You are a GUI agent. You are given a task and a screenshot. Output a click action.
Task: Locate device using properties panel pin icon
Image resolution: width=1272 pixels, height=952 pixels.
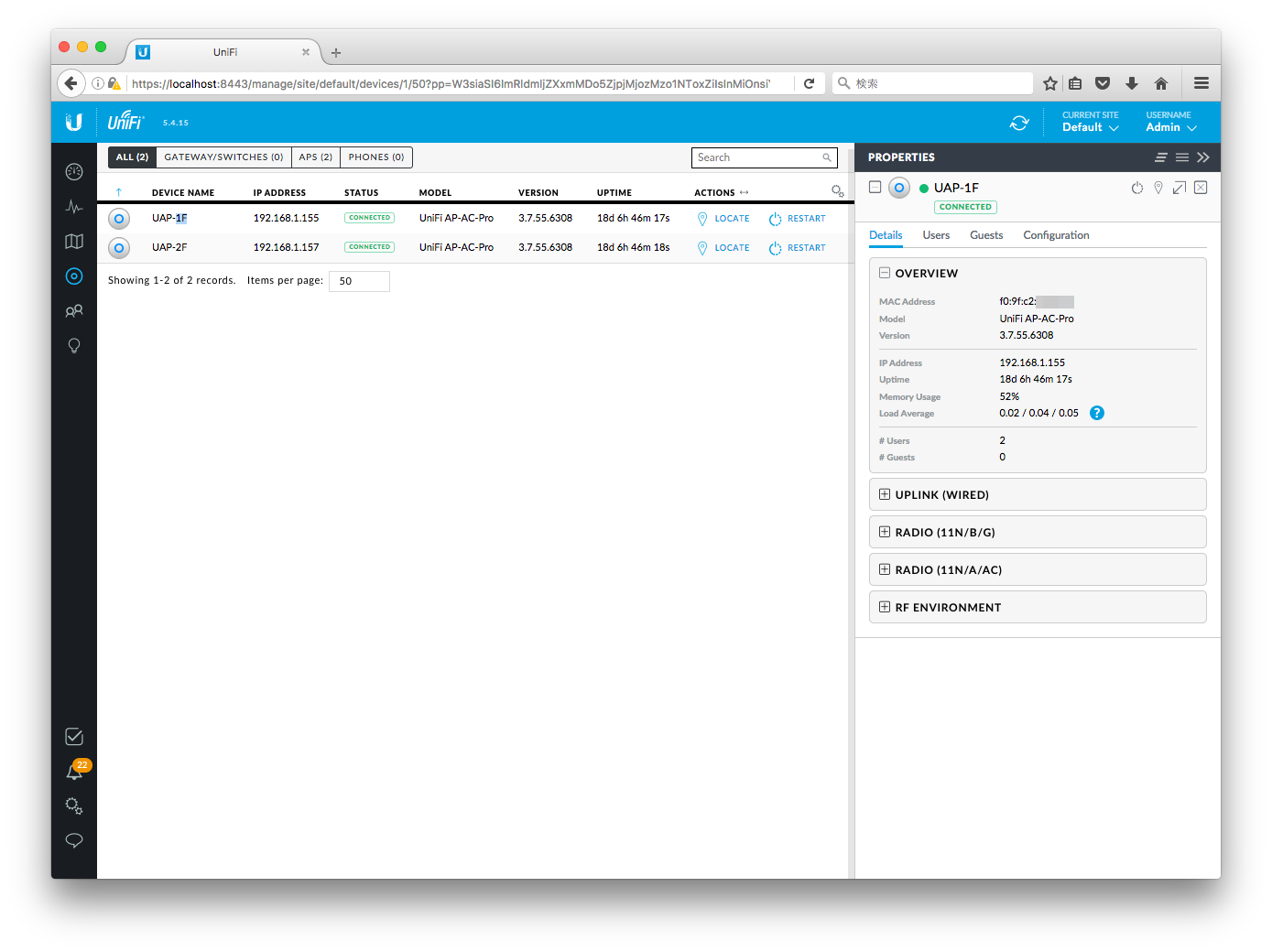(1158, 188)
